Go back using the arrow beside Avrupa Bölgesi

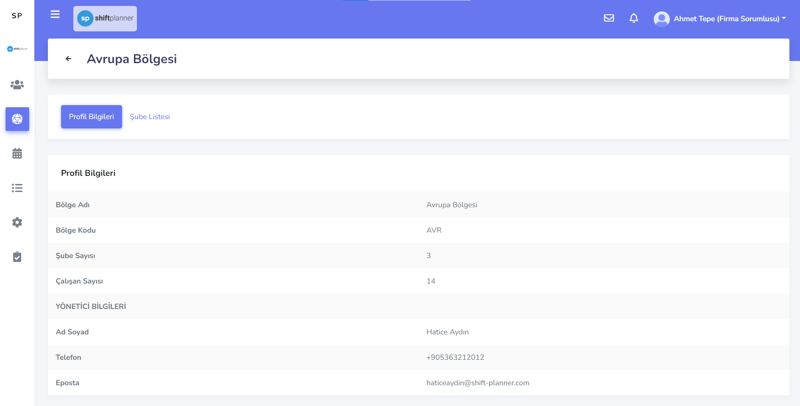coord(68,59)
